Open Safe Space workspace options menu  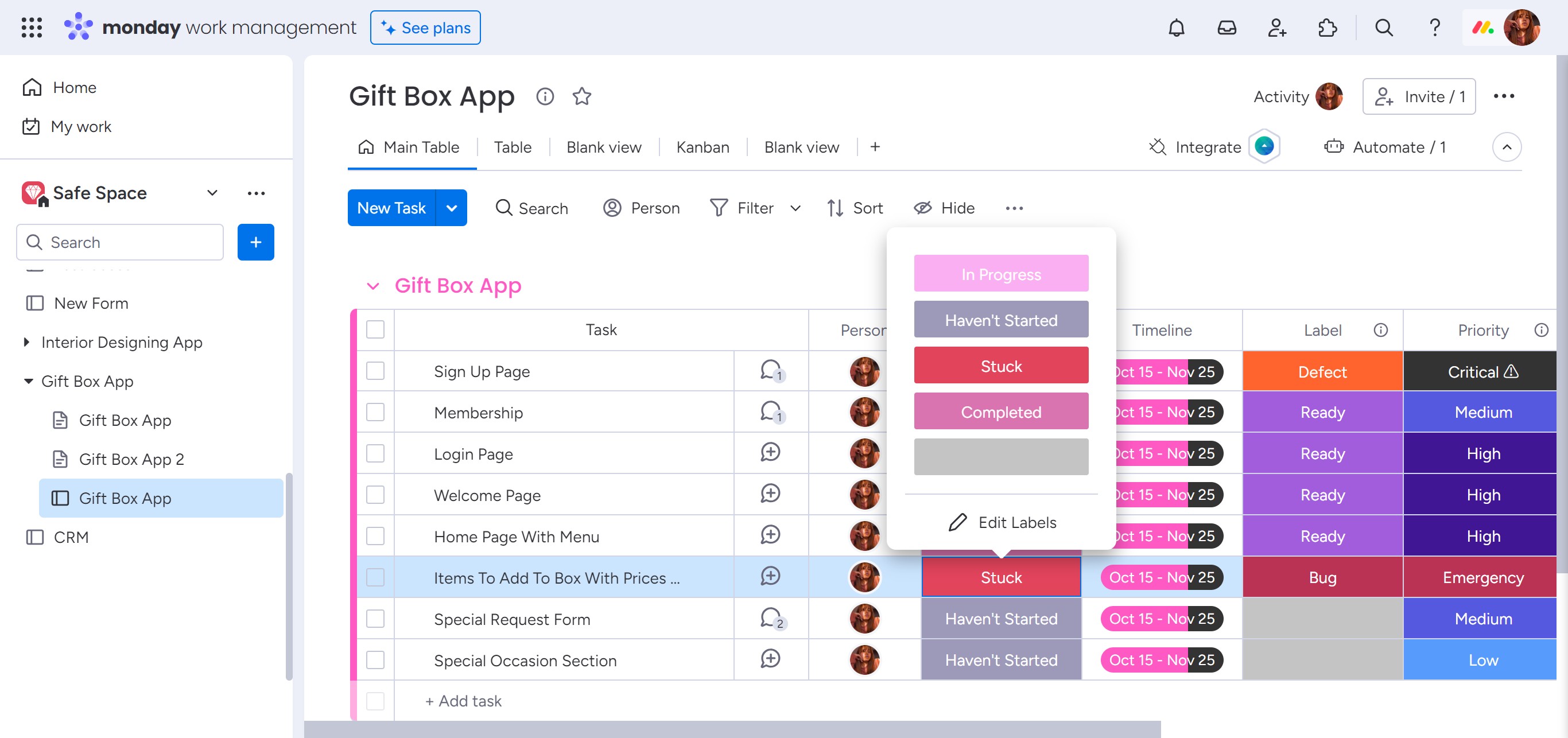point(255,193)
